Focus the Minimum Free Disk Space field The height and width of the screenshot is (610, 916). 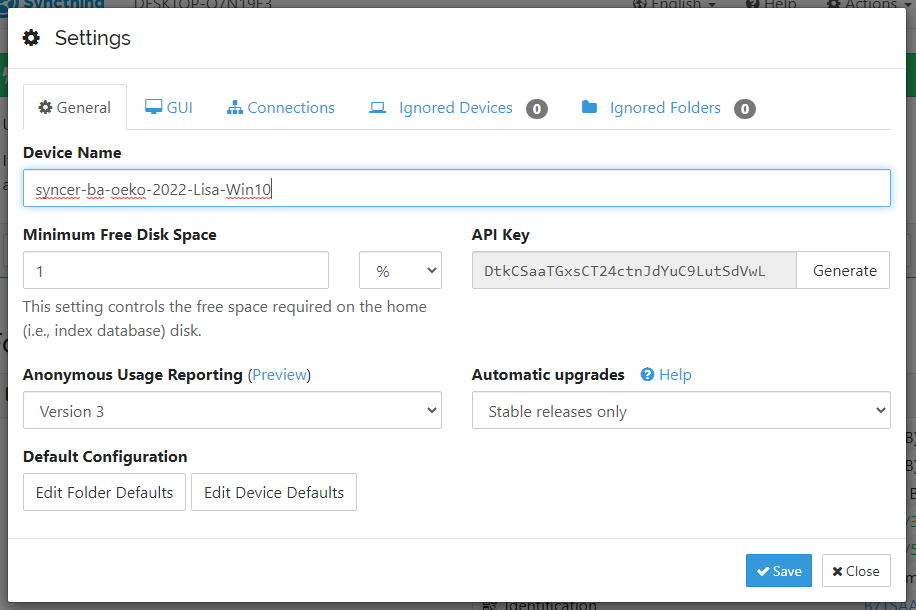176,270
